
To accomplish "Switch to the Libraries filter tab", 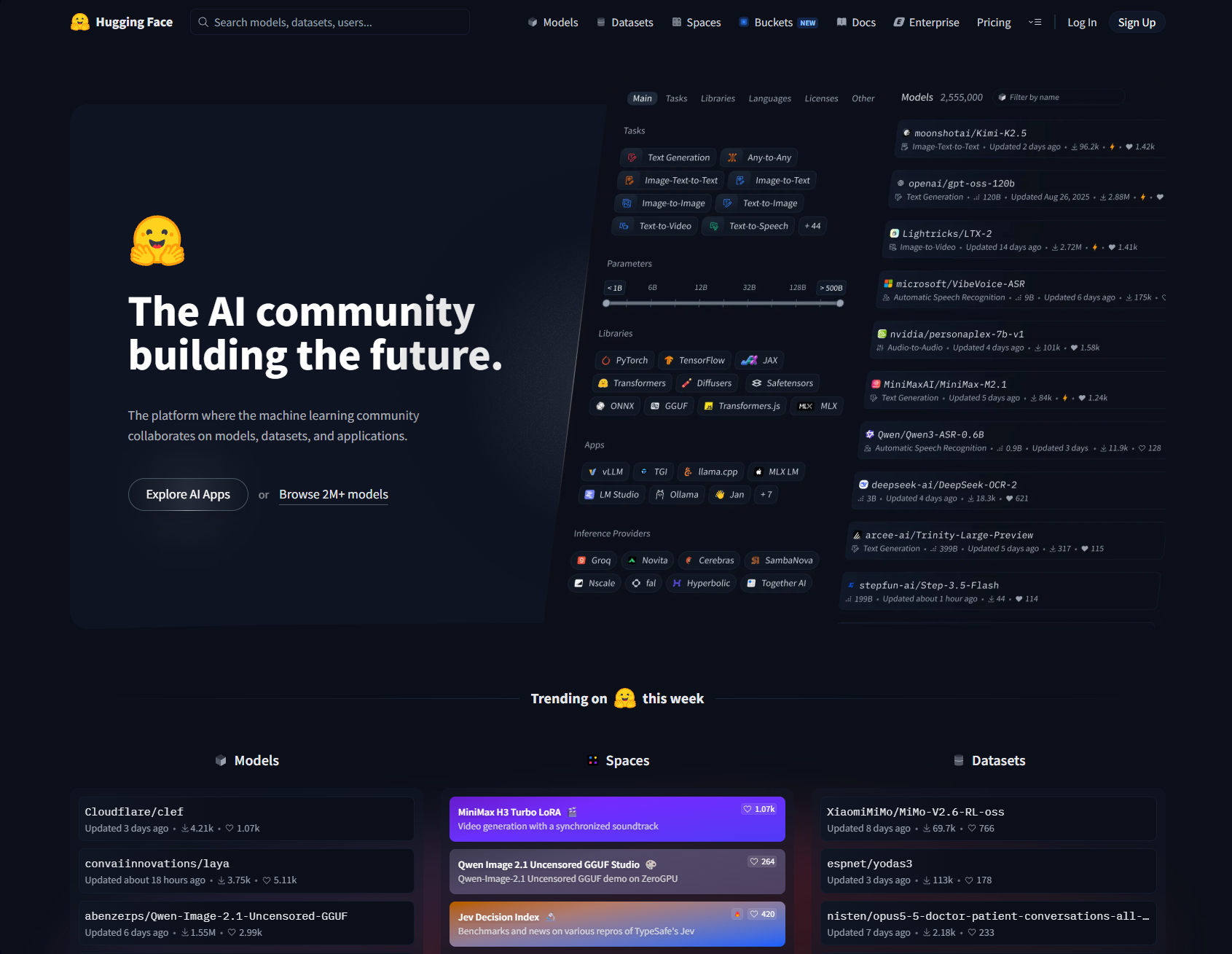I will [x=718, y=98].
